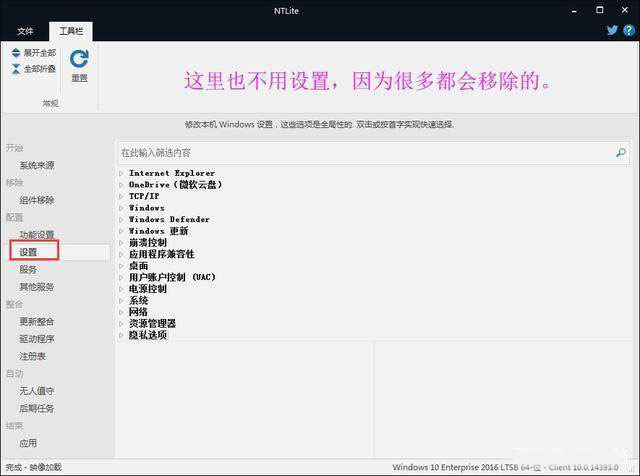Open the 系统来源 page
This screenshot has width=640, height=476.
click(37, 165)
